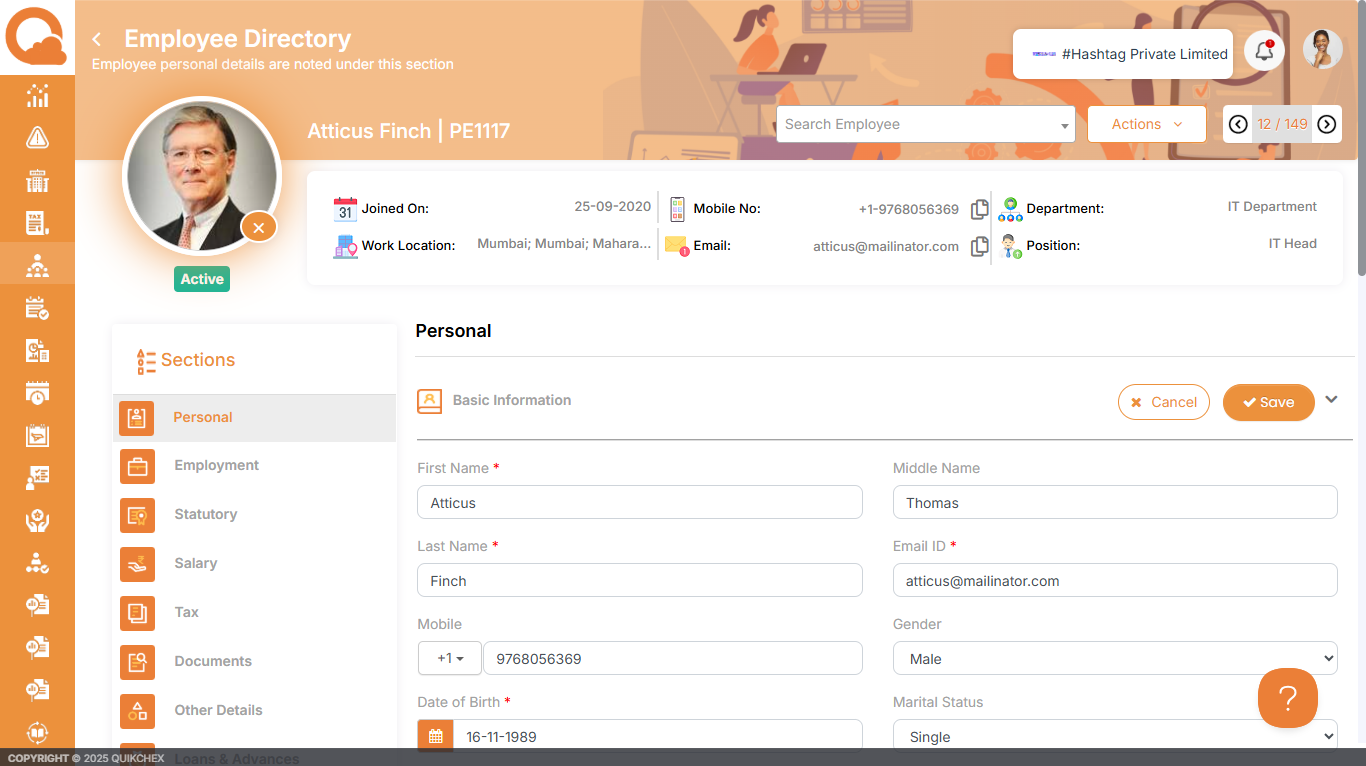Screen dimensions: 1366x766
Task: Open the Date of Birth calendar picker
Action: [x=435, y=737]
